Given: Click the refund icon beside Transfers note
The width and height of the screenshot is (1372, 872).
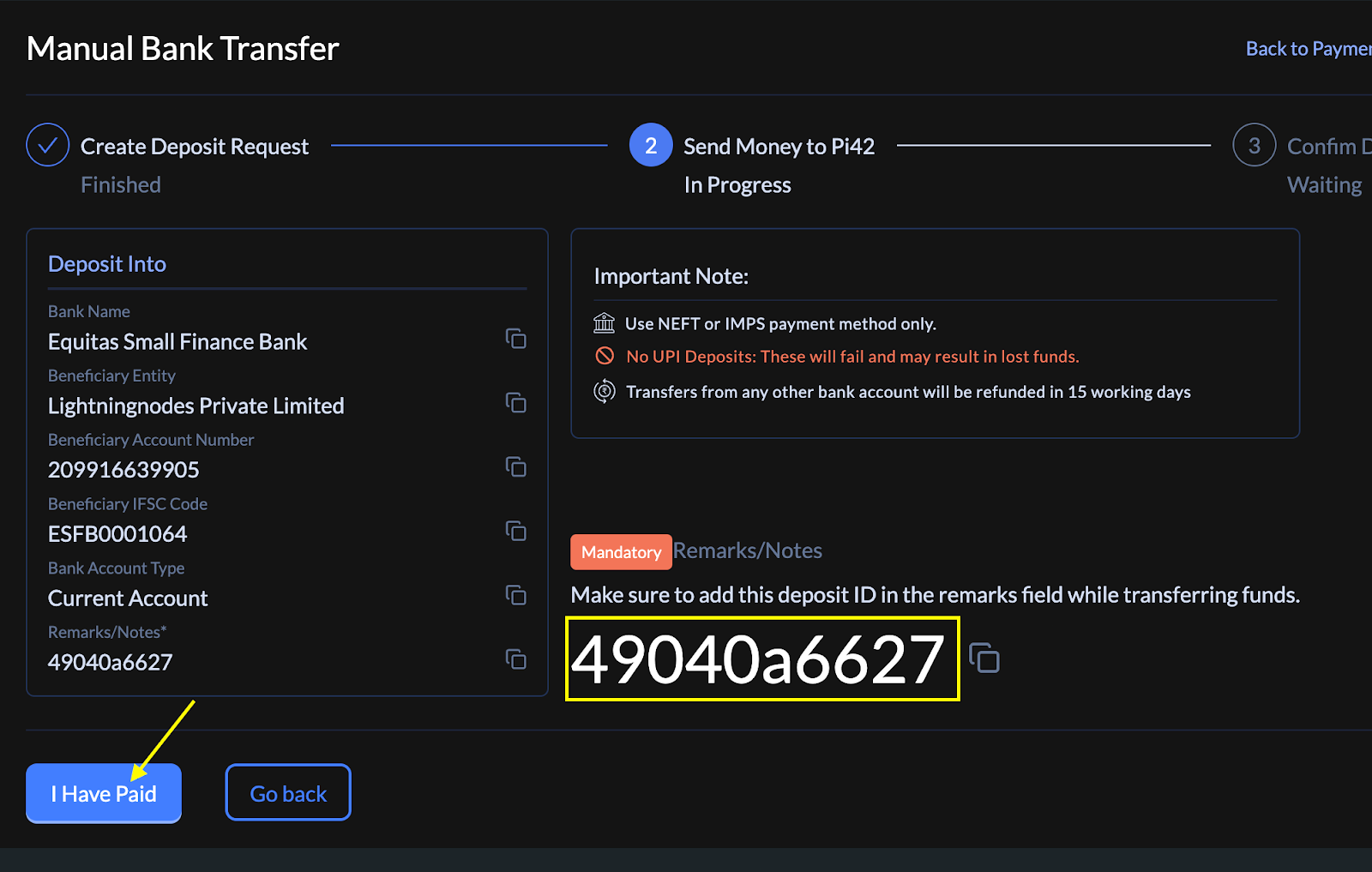Looking at the screenshot, I should tap(605, 391).
